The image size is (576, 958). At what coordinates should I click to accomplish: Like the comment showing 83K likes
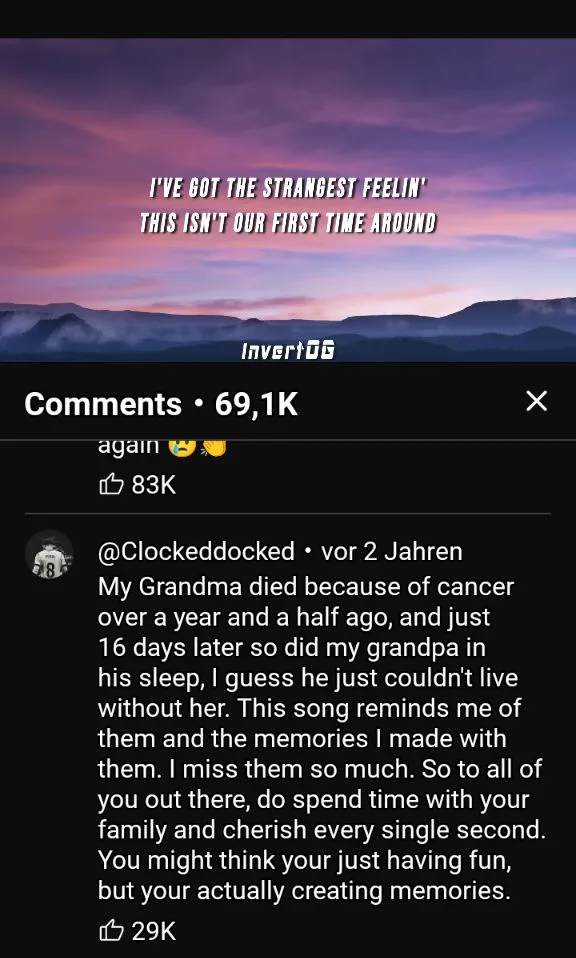[111, 485]
